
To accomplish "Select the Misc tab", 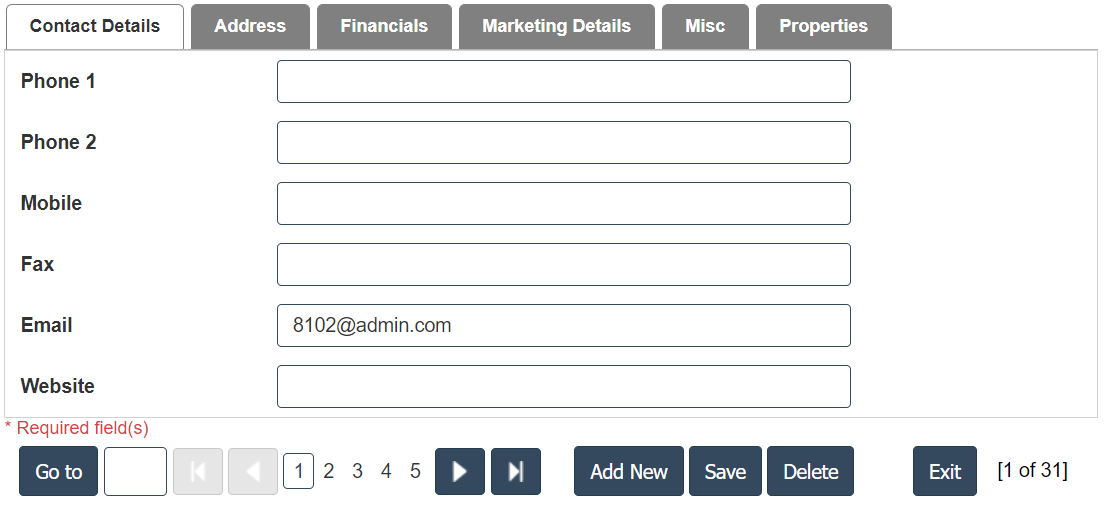I will (x=705, y=27).
